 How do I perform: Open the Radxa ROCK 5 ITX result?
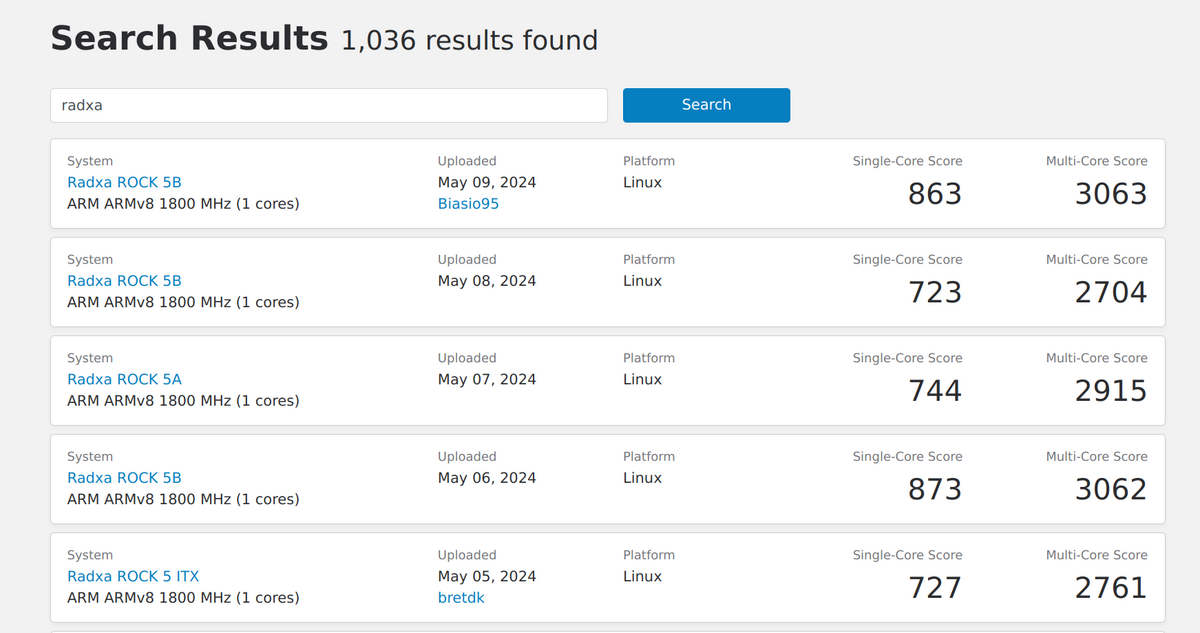coord(133,576)
